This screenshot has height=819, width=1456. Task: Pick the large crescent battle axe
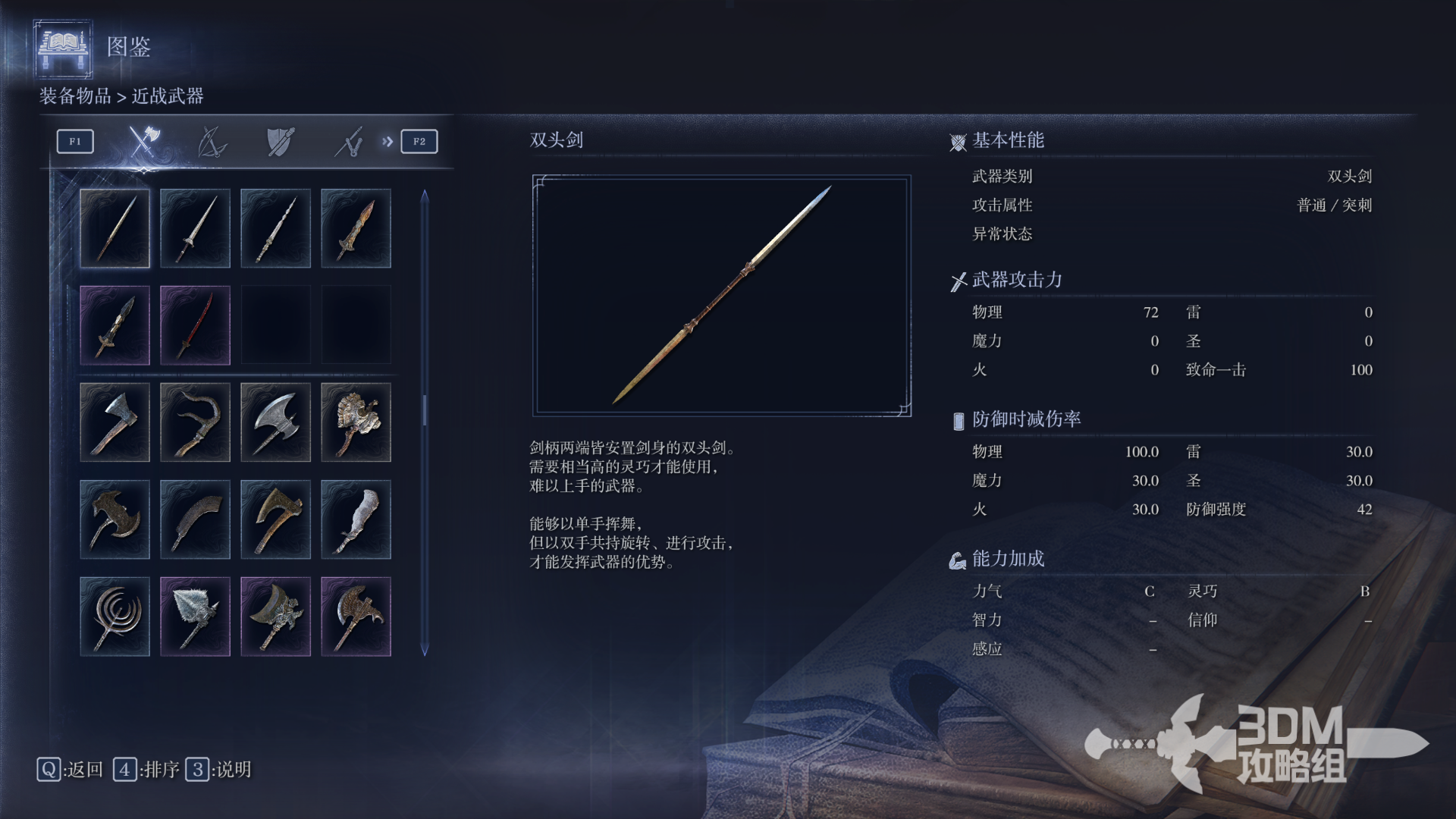coord(275,422)
